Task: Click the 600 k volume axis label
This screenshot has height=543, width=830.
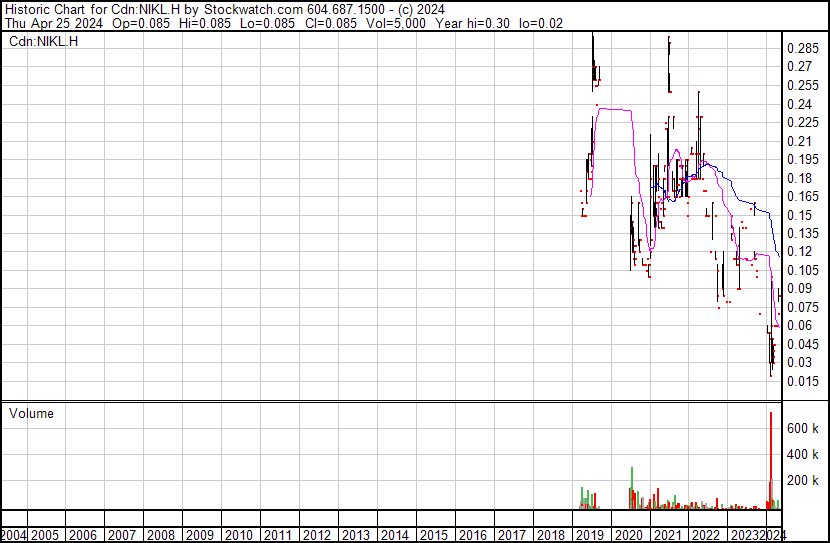Action: [x=803, y=428]
